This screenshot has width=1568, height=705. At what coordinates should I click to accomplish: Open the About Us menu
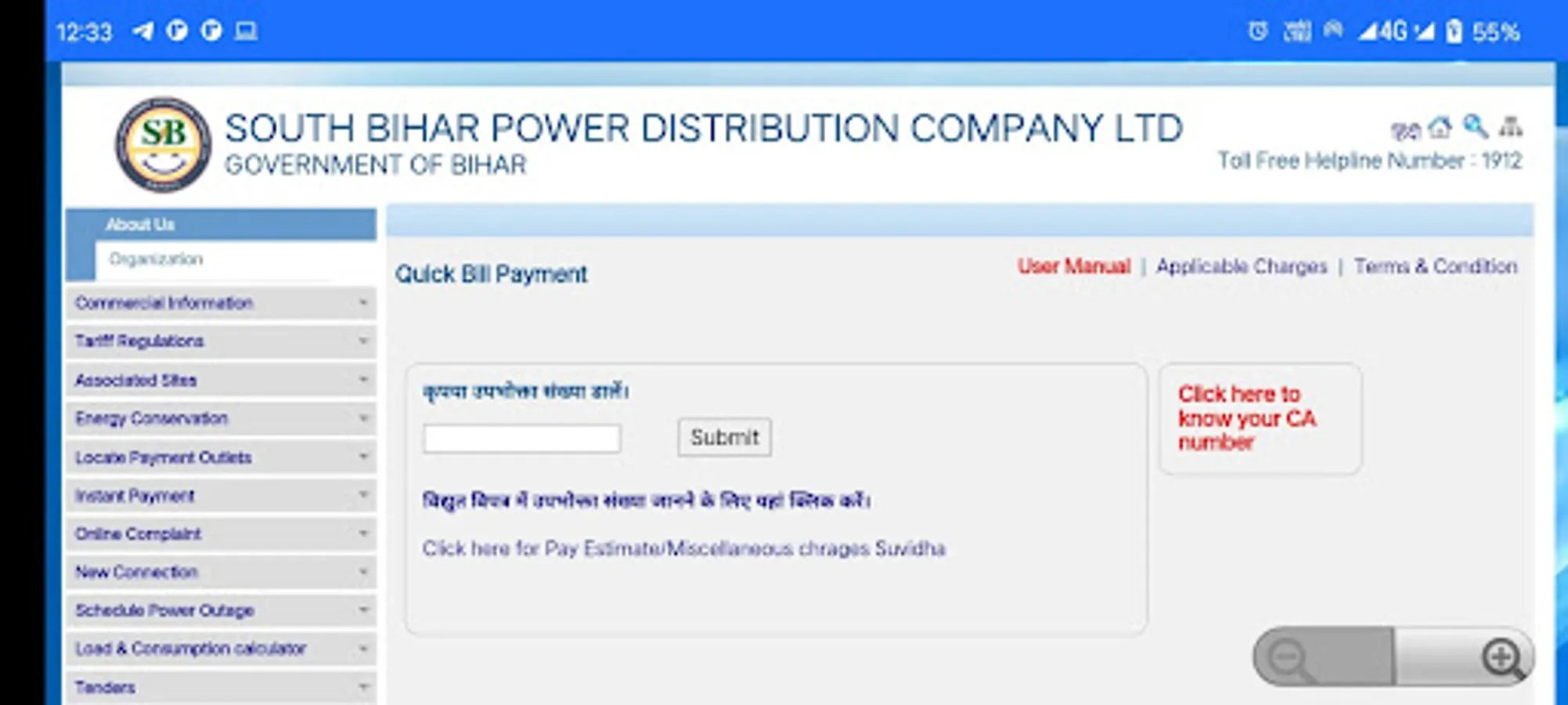tap(221, 224)
